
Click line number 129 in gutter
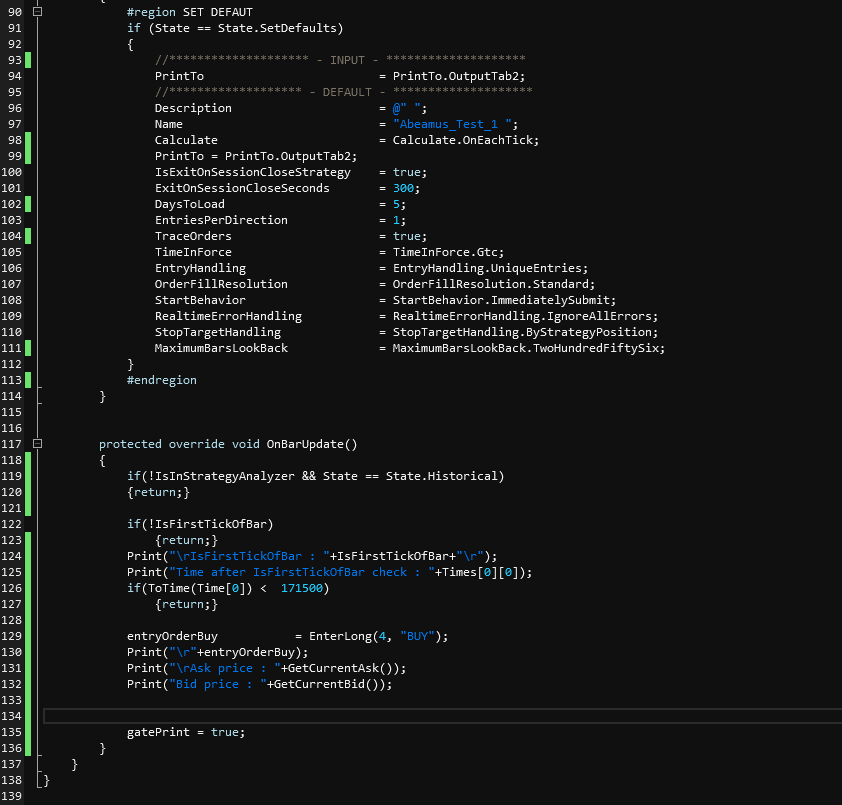click(12, 636)
